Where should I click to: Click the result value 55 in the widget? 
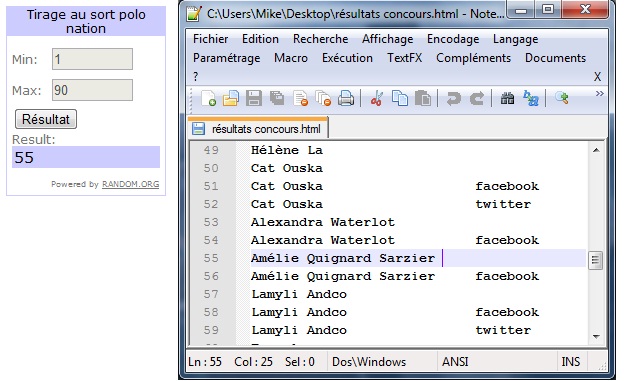(x=24, y=157)
